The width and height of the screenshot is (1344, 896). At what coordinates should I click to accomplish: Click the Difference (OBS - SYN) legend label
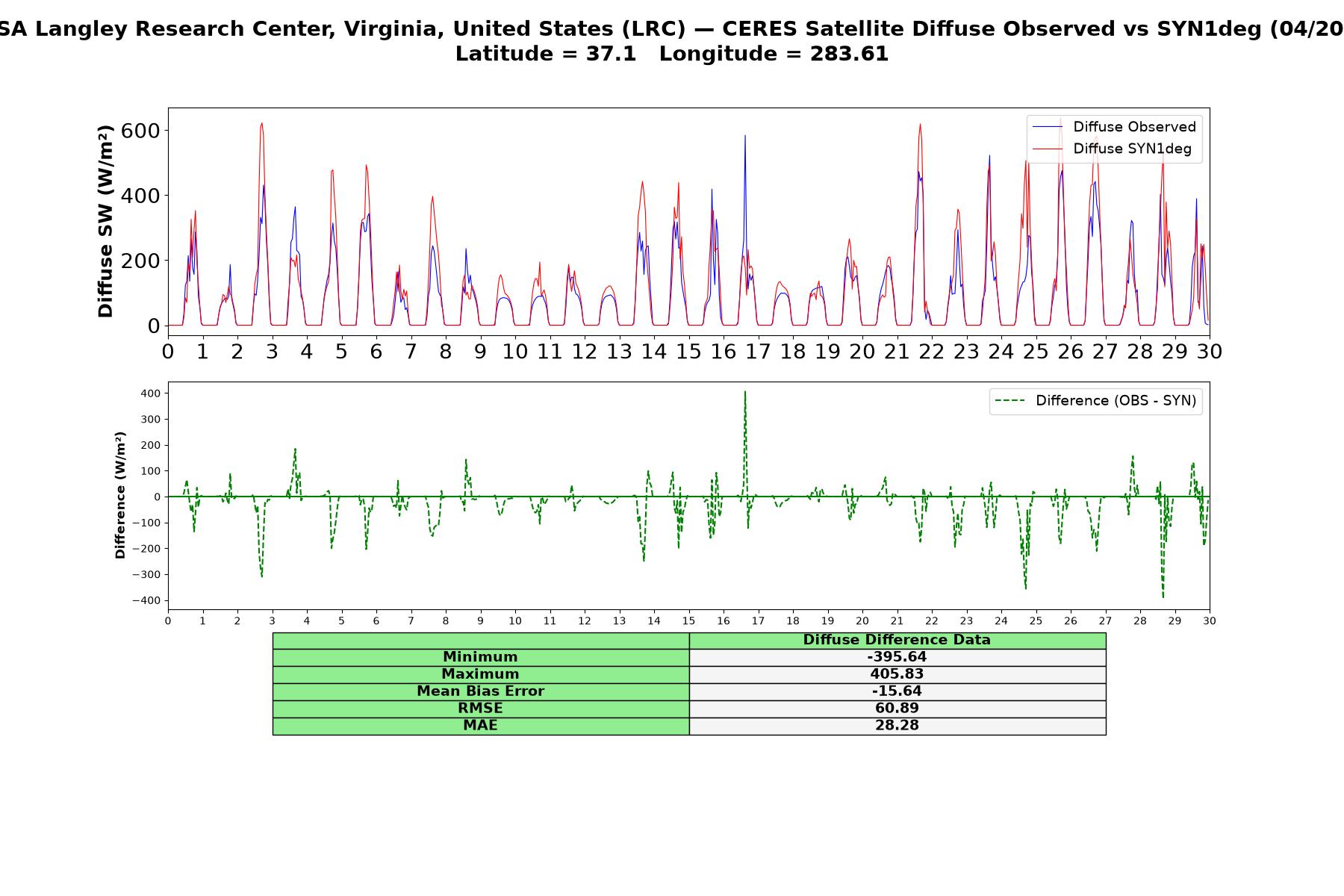(1116, 401)
